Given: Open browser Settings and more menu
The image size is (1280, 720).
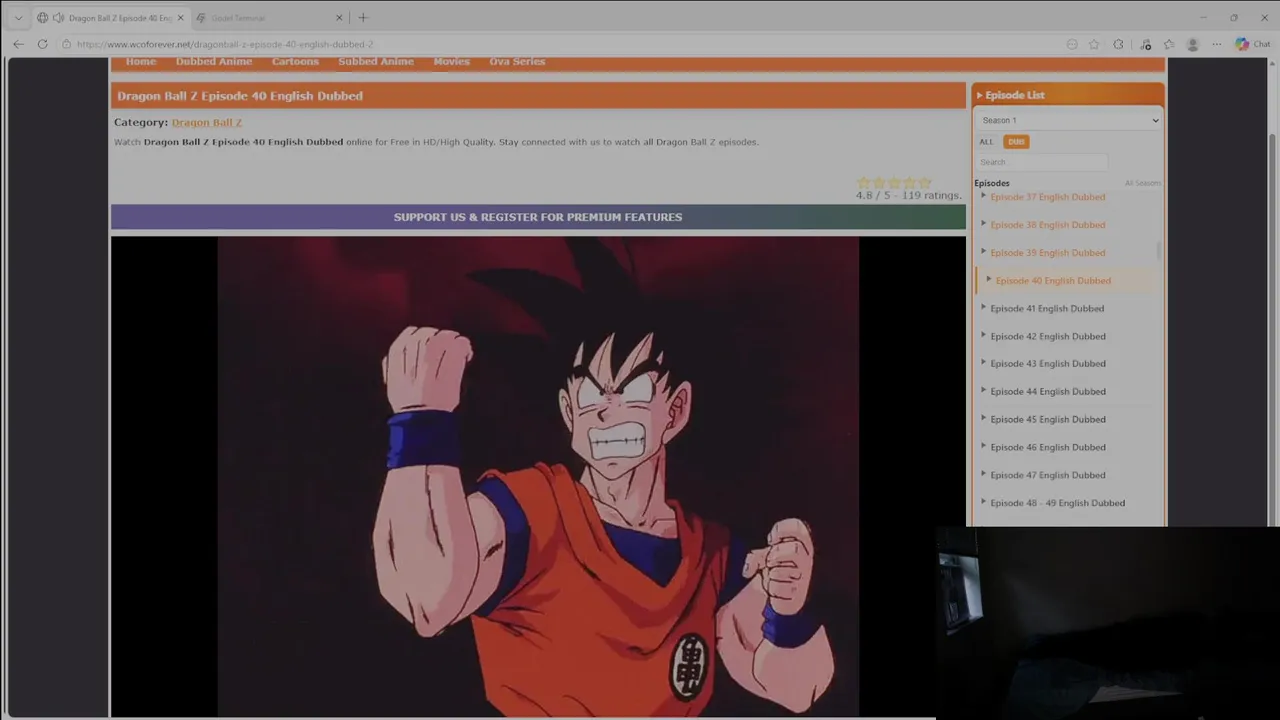Looking at the screenshot, I should (x=1216, y=44).
